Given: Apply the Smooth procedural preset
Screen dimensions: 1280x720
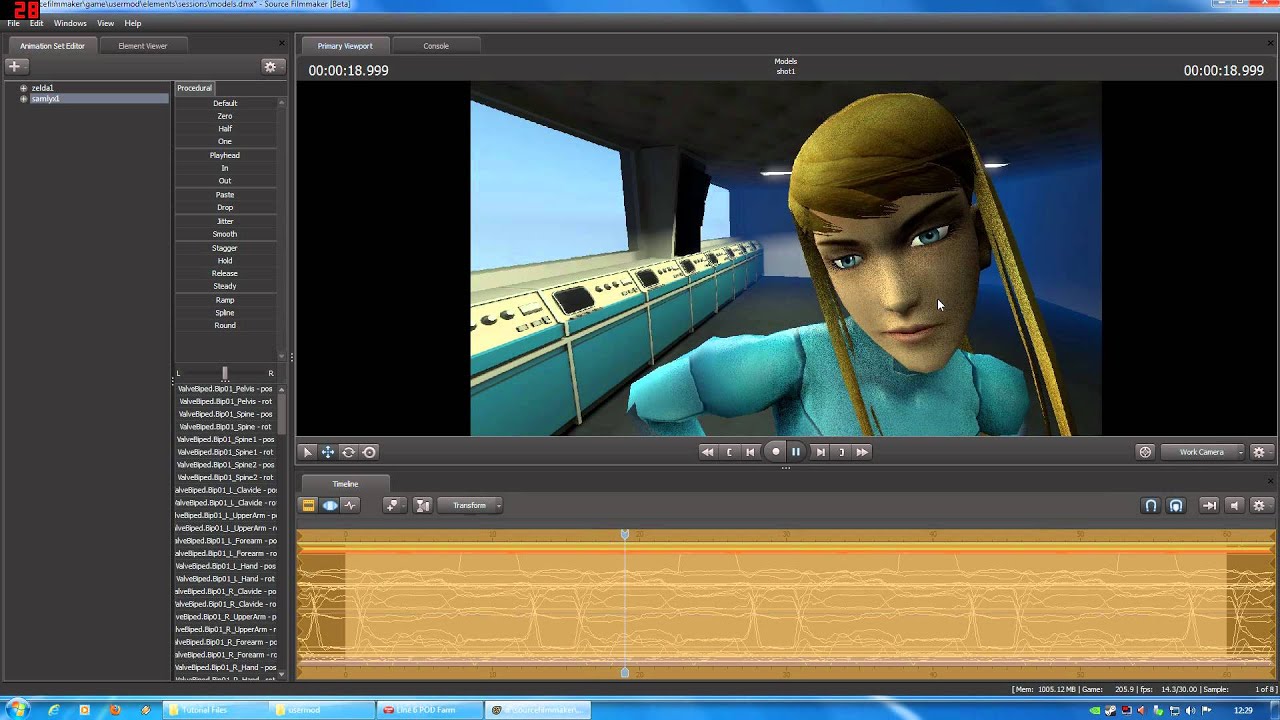Looking at the screenshot, I should pos(225,234).
